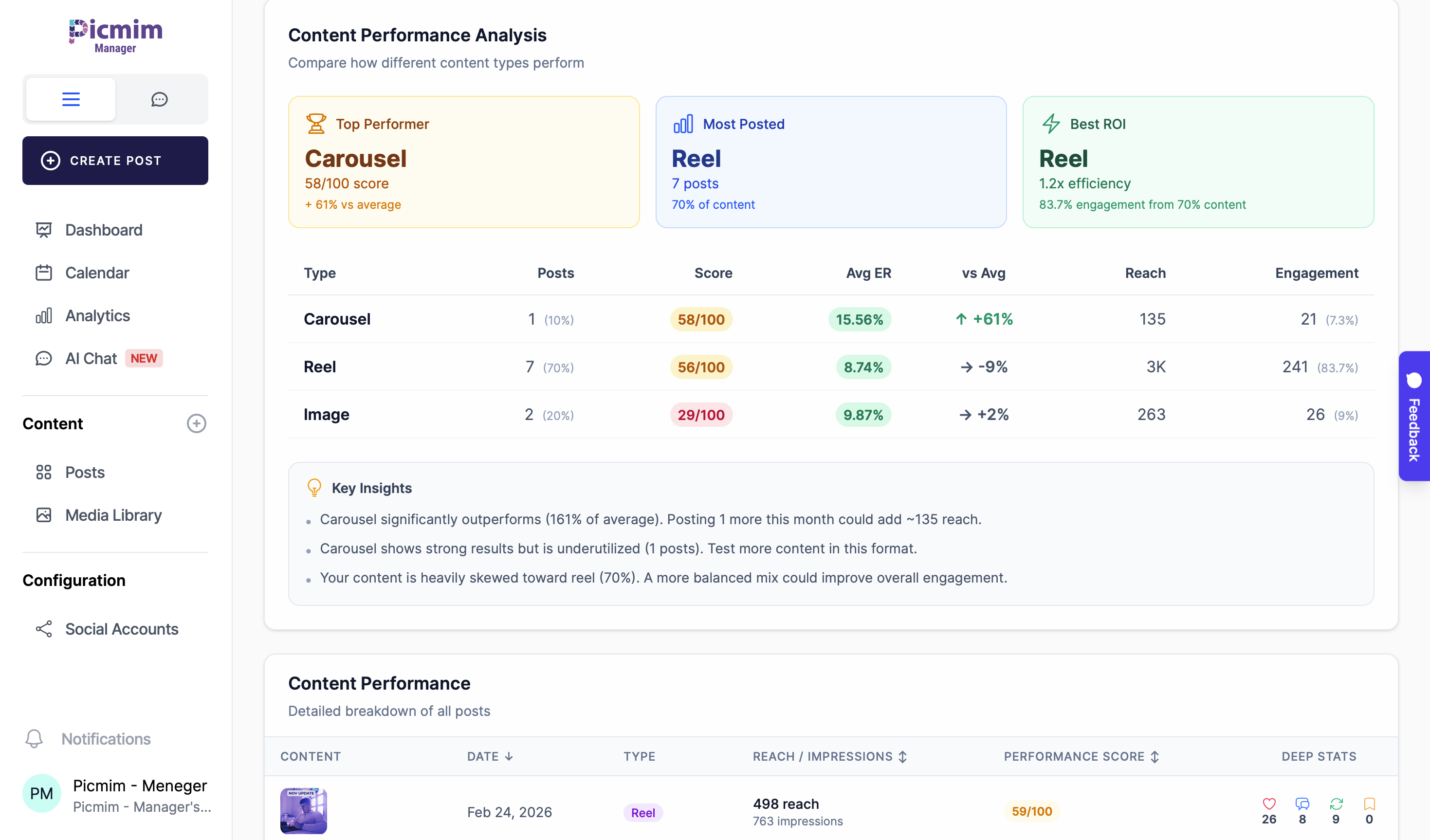Open AI Chat from the sidebar

click(91, 359)
